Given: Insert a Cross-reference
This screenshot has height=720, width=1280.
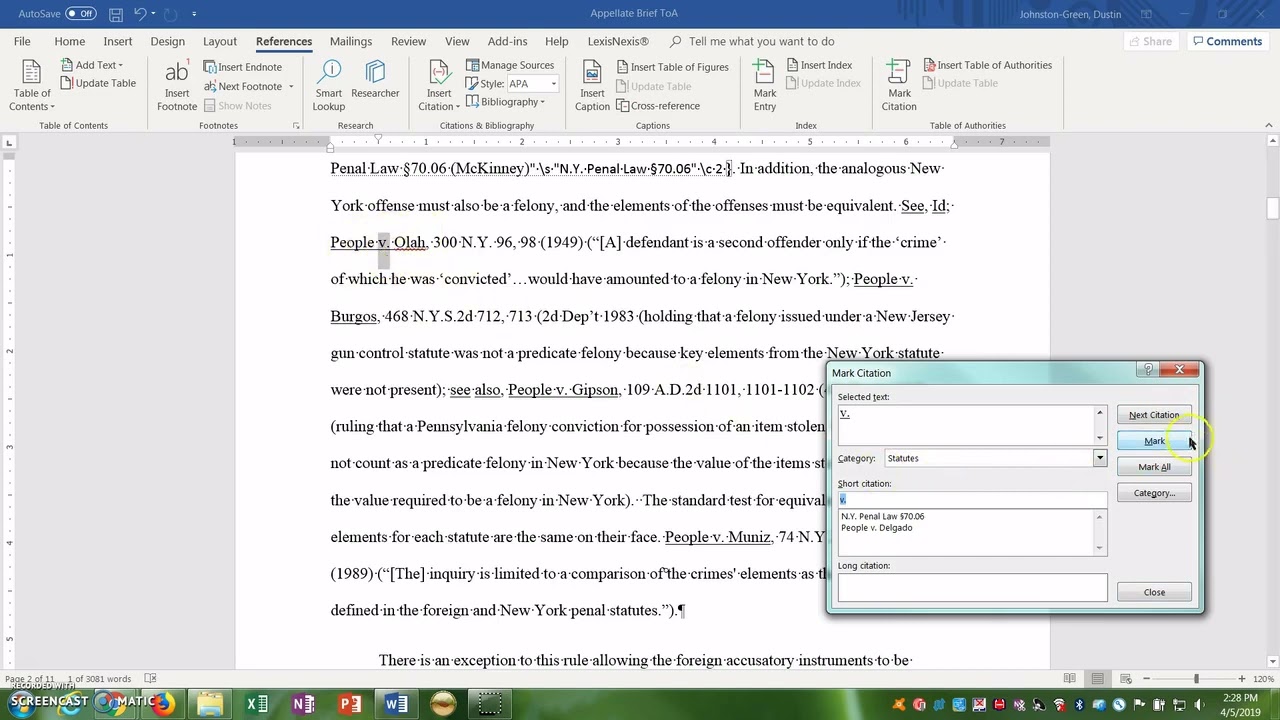Looking at the screenshot, I should (x=657, y=106).
